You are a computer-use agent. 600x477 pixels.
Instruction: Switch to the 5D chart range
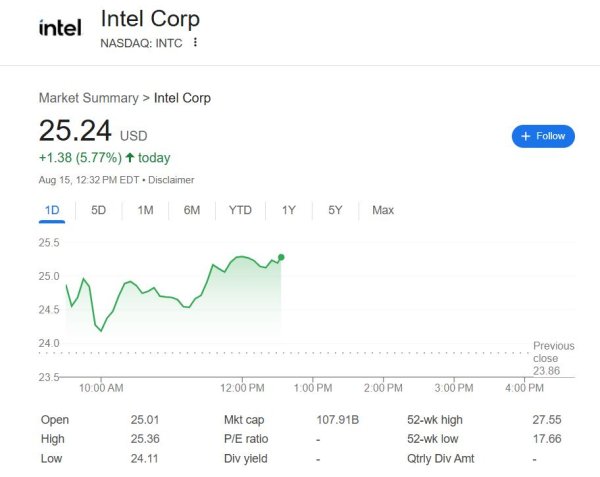99,210
